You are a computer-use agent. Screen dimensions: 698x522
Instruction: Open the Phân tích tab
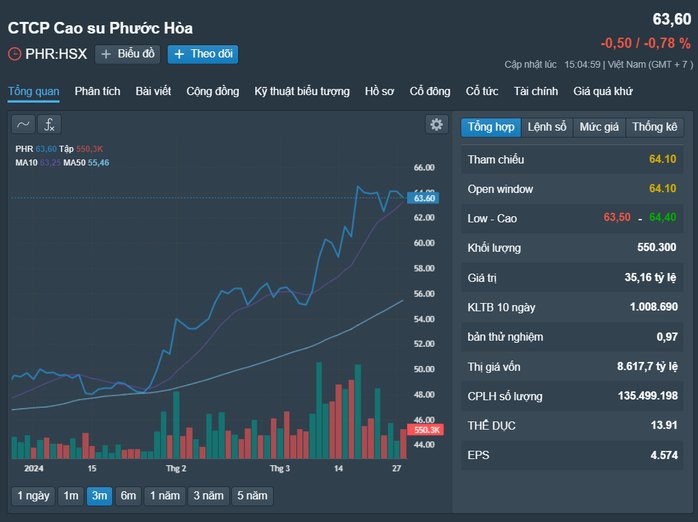point(97,91)
